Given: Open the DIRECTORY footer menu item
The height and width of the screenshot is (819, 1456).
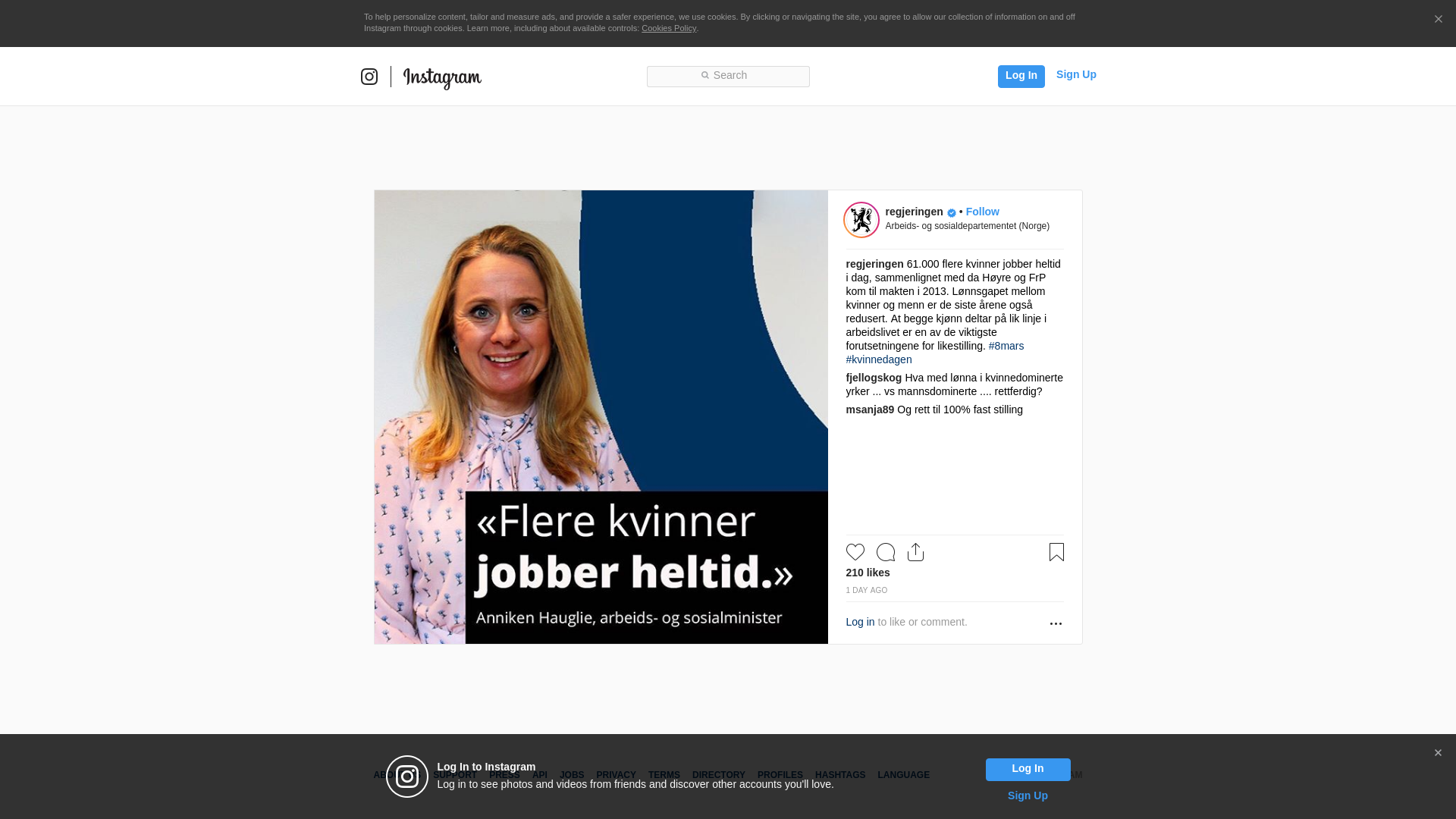Looking at the screenshot, I should pos(718,775).
